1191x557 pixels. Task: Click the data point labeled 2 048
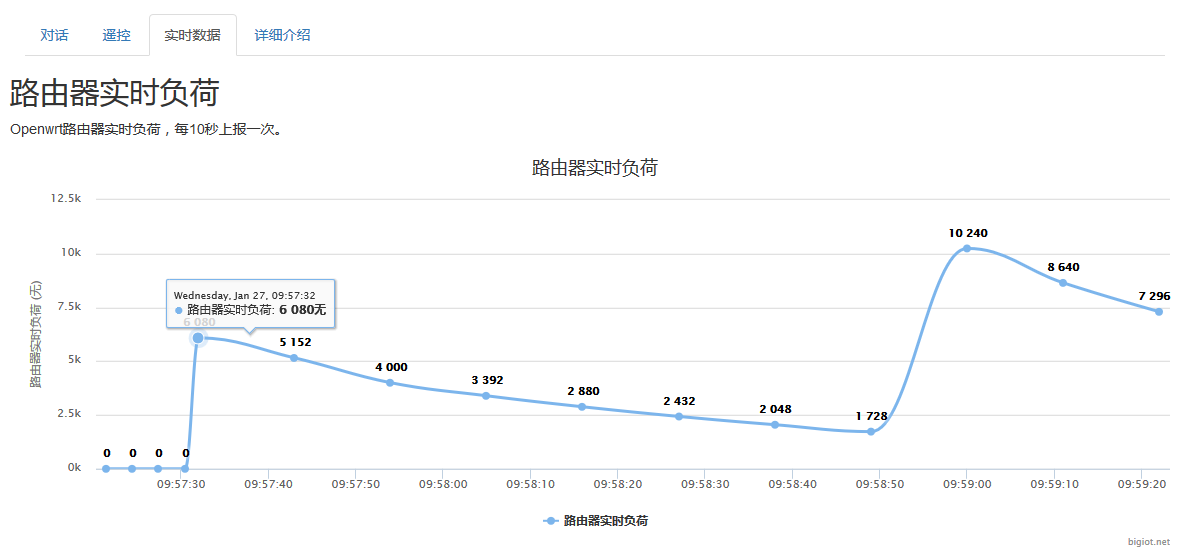coord(775,425)
